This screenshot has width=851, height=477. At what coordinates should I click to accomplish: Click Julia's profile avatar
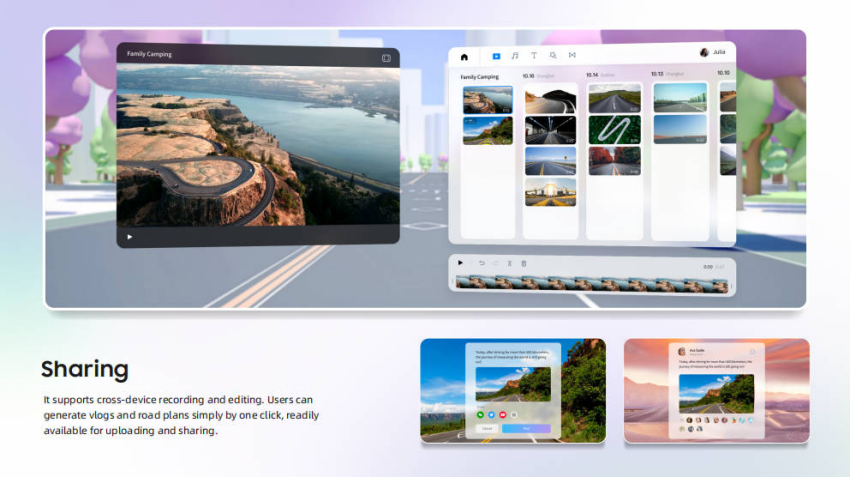(704, 52)
